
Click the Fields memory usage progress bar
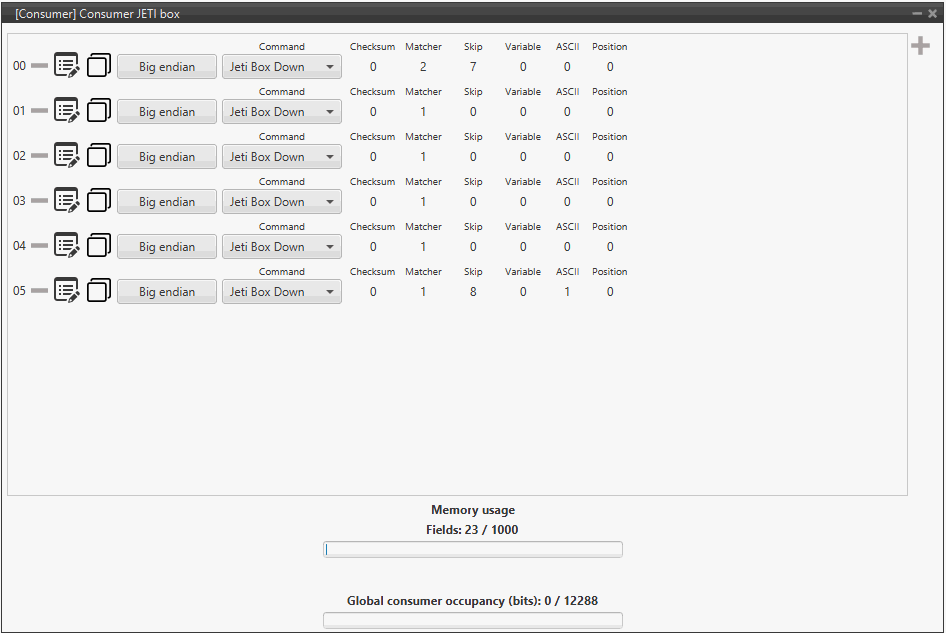pyautogui.click(x=472, y=549)
